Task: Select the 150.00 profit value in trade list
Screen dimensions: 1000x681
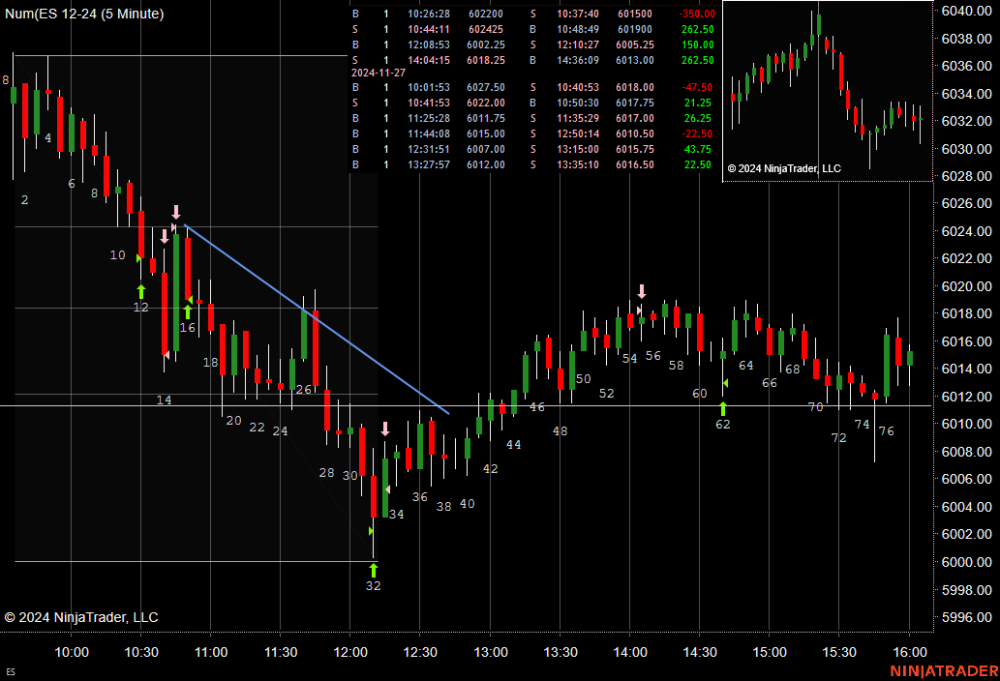Action: pyautogui.click(x=698, y=45)
